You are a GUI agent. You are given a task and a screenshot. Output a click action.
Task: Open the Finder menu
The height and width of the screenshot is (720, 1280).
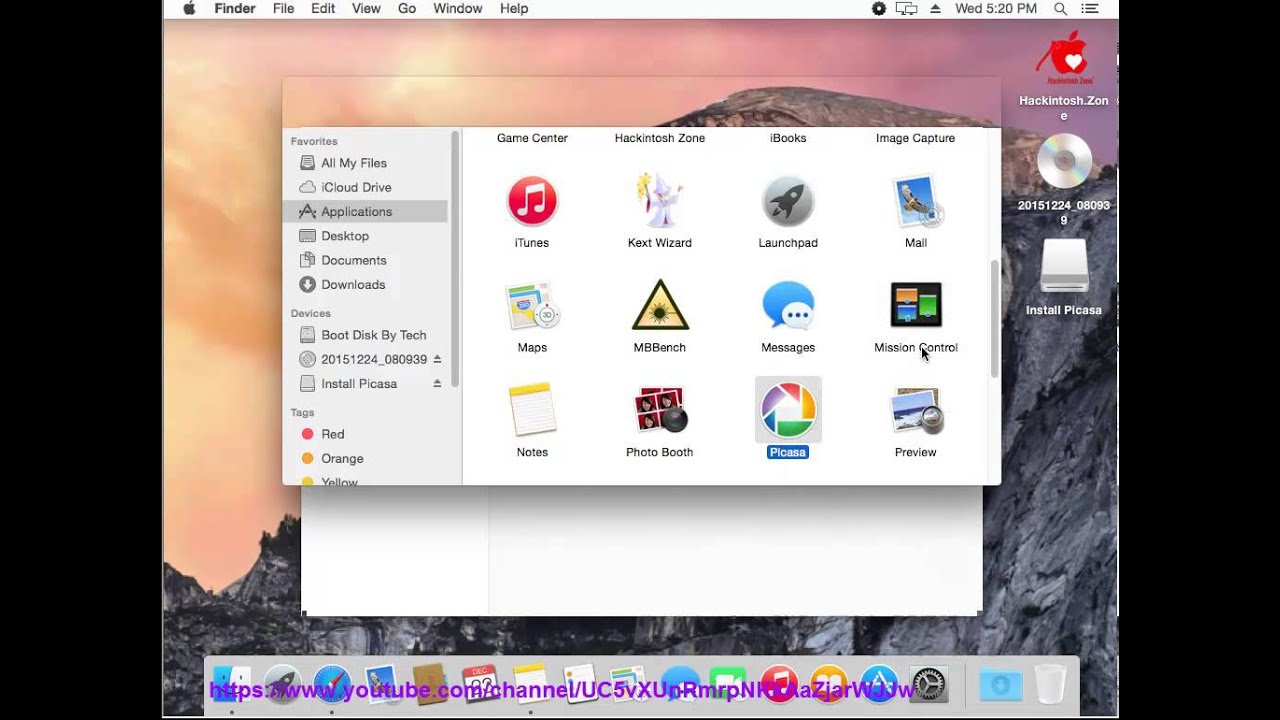tap(235, 8)
